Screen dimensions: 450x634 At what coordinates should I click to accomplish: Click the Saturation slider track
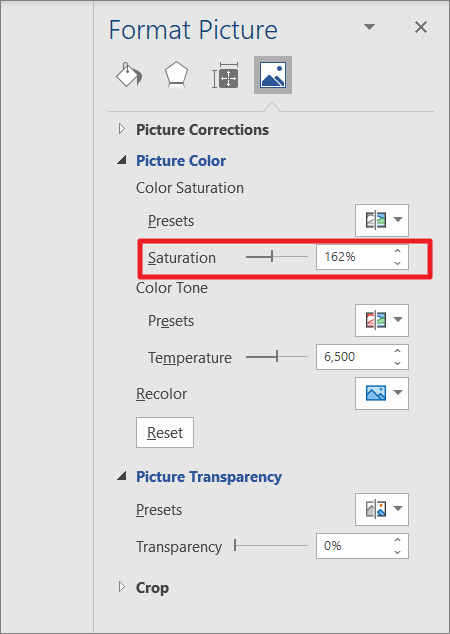point(277,256)
